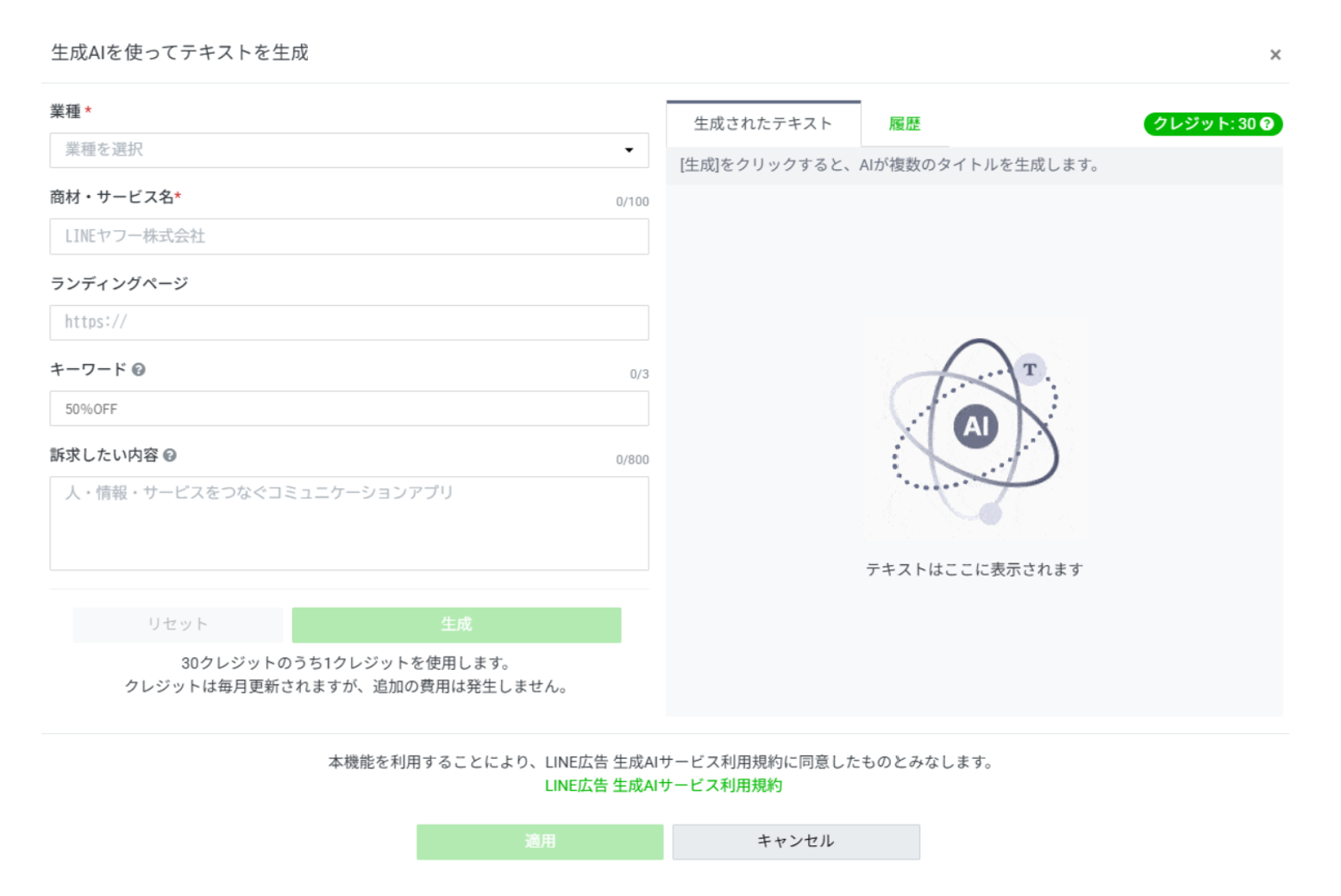Click the ランディングページ URL field
This screenshot has height=896, width=1341.
click(348, 323)
